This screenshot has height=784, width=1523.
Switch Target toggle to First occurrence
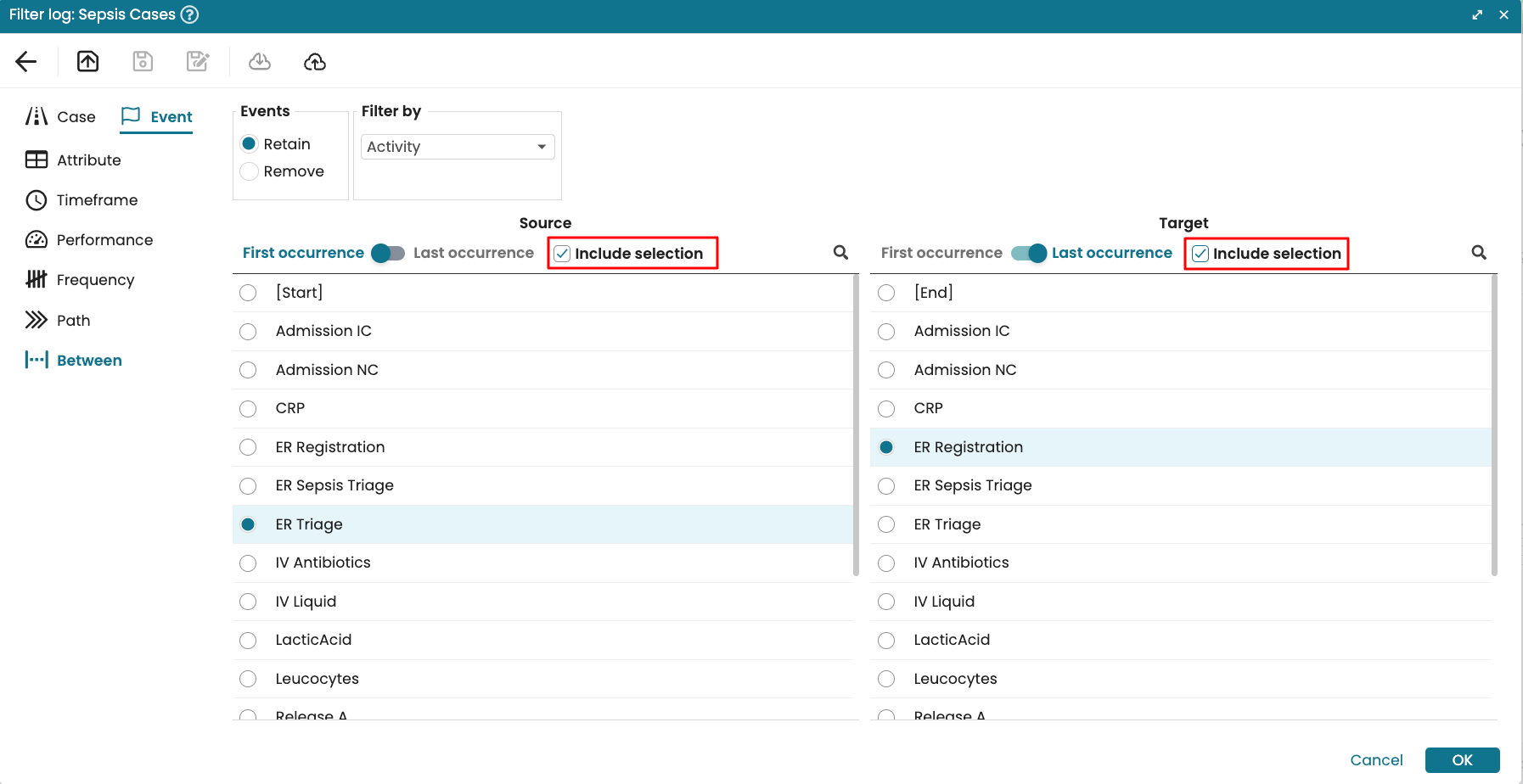click(x=1028, y=253)
